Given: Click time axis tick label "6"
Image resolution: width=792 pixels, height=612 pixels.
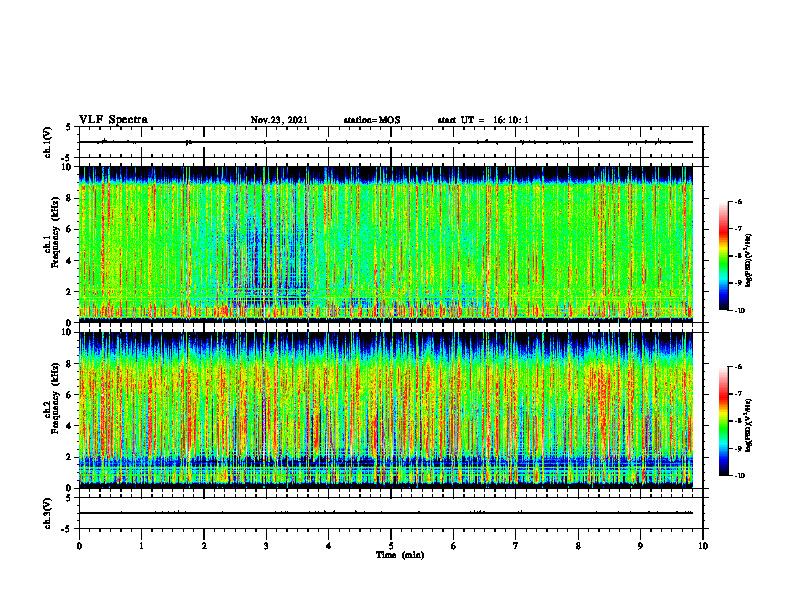Looking at the screenshot, I should coord(454,546).
